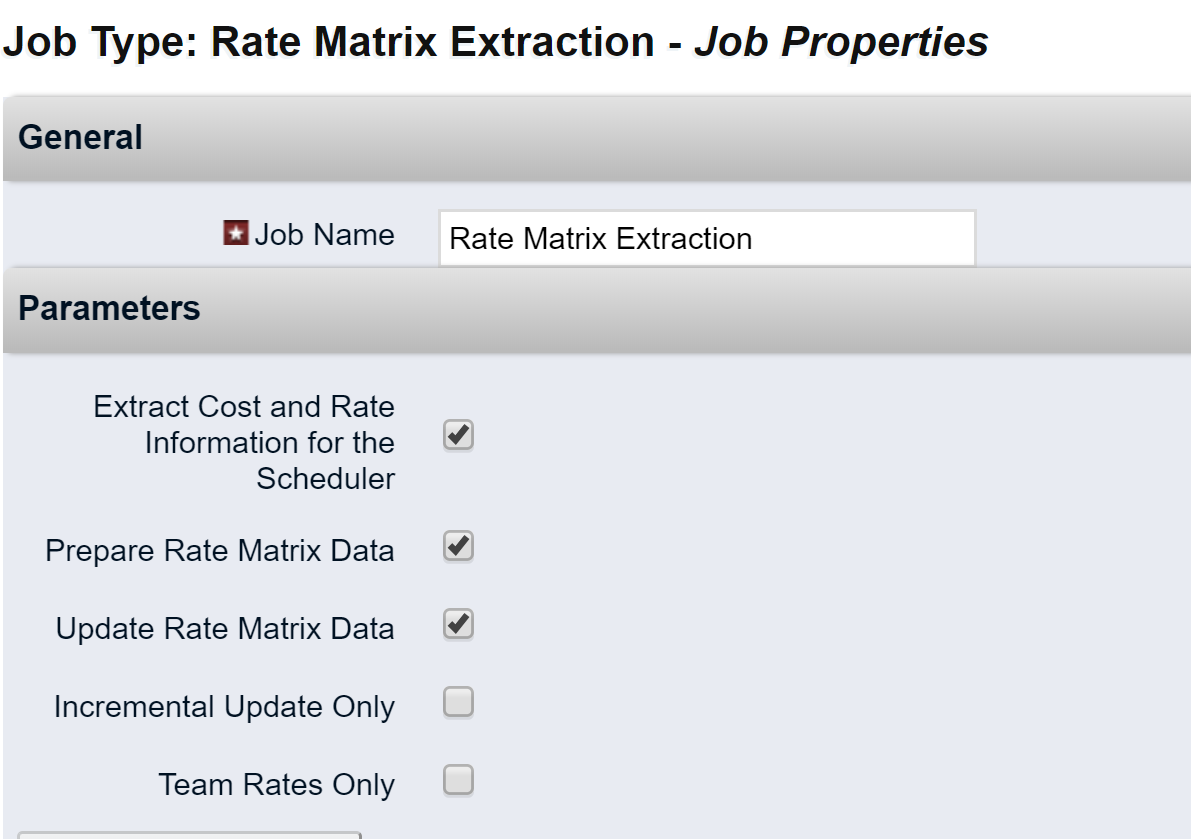Click the Job Type page heading text
Image resolution: width=1191 pixels, height=839 pixels.
coord(330,42)
